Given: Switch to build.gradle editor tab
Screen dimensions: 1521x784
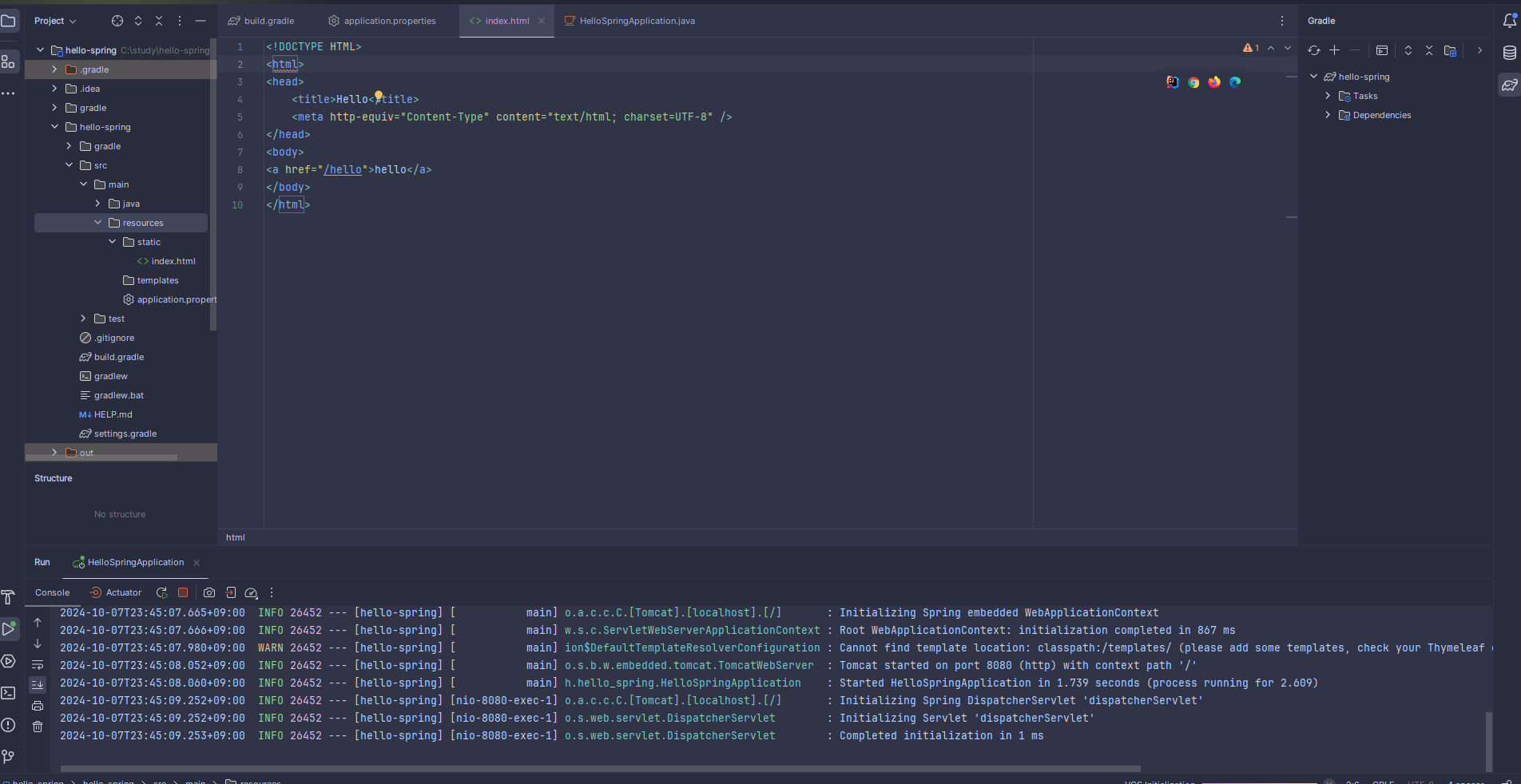Looking at the screenshot, I should (262, 21).
